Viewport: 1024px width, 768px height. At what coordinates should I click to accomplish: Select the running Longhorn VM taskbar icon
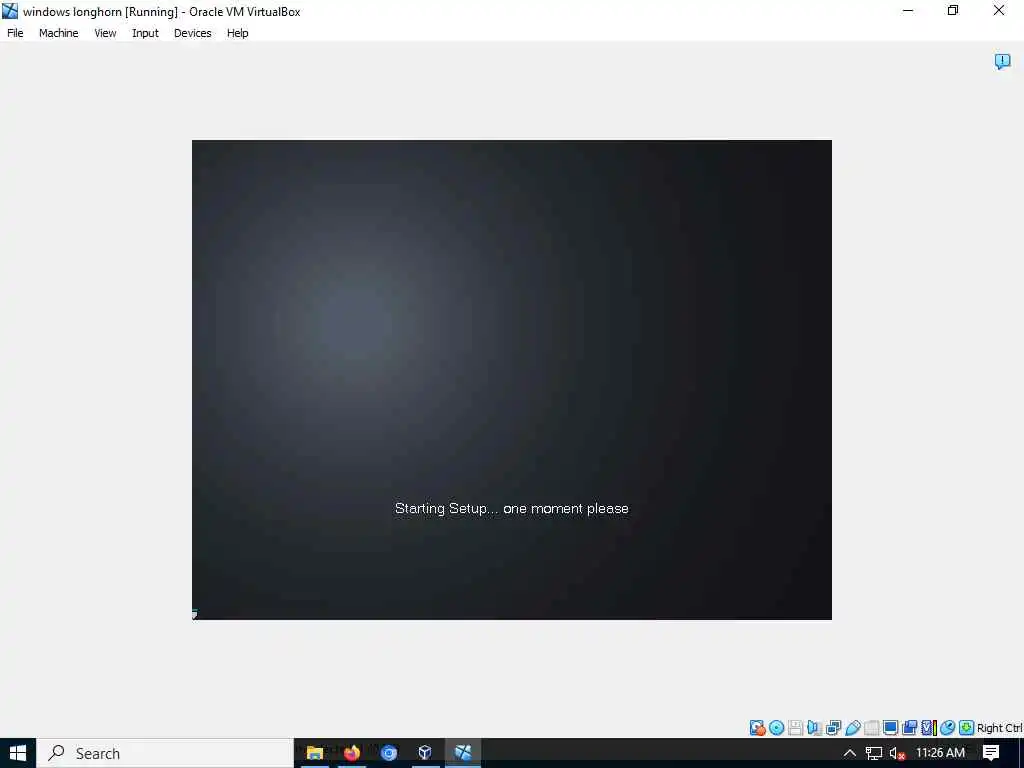tap(463, 753)
